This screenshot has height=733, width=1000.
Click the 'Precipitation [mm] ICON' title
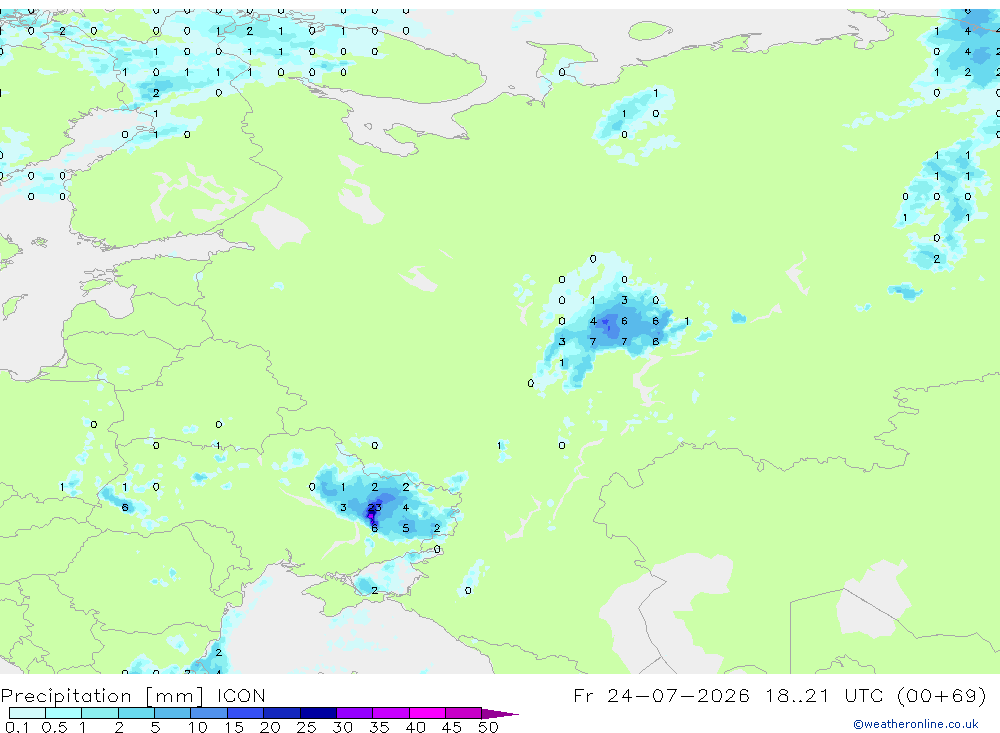[133, 695]
